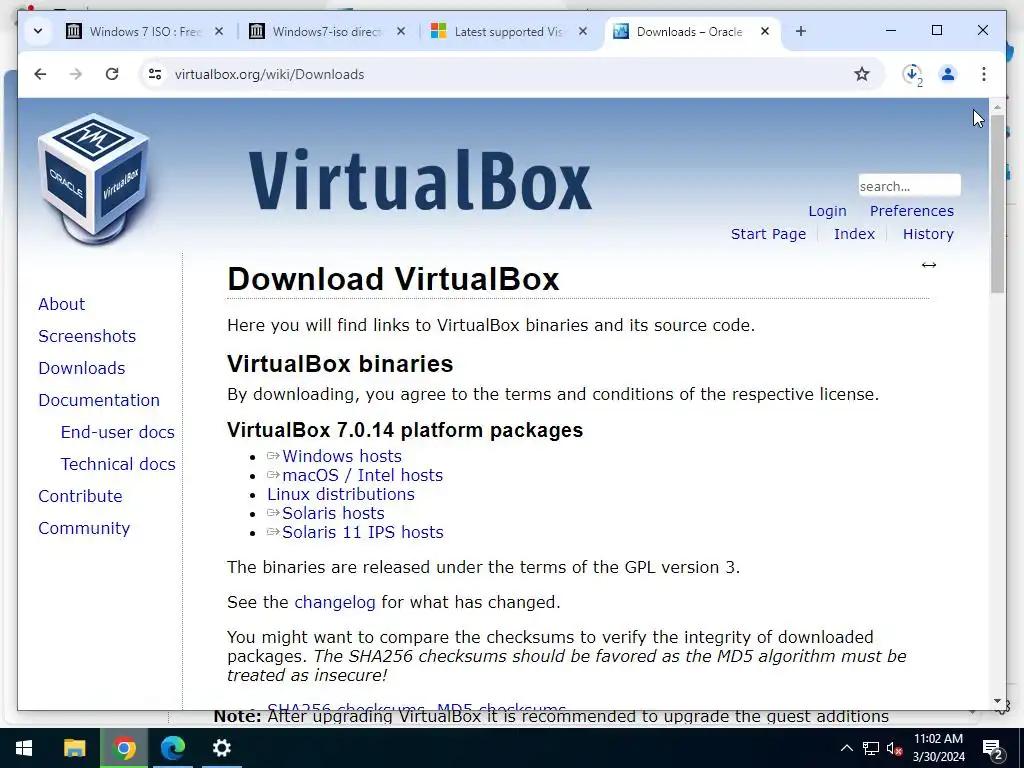Open the Login link
Viewport: 1024px width, 768px height.
(827, 211)
